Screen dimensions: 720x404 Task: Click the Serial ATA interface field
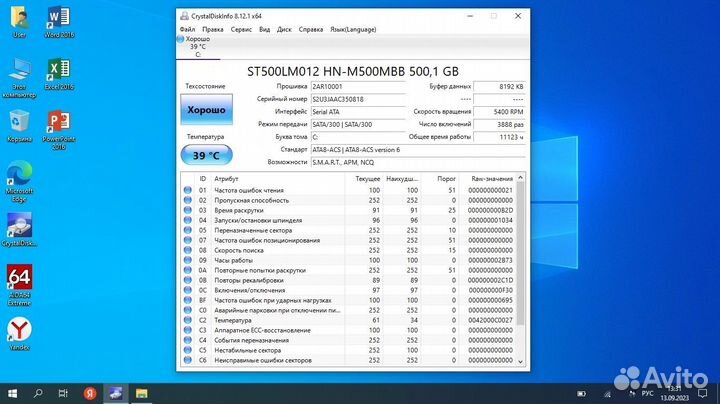point(358,112)
